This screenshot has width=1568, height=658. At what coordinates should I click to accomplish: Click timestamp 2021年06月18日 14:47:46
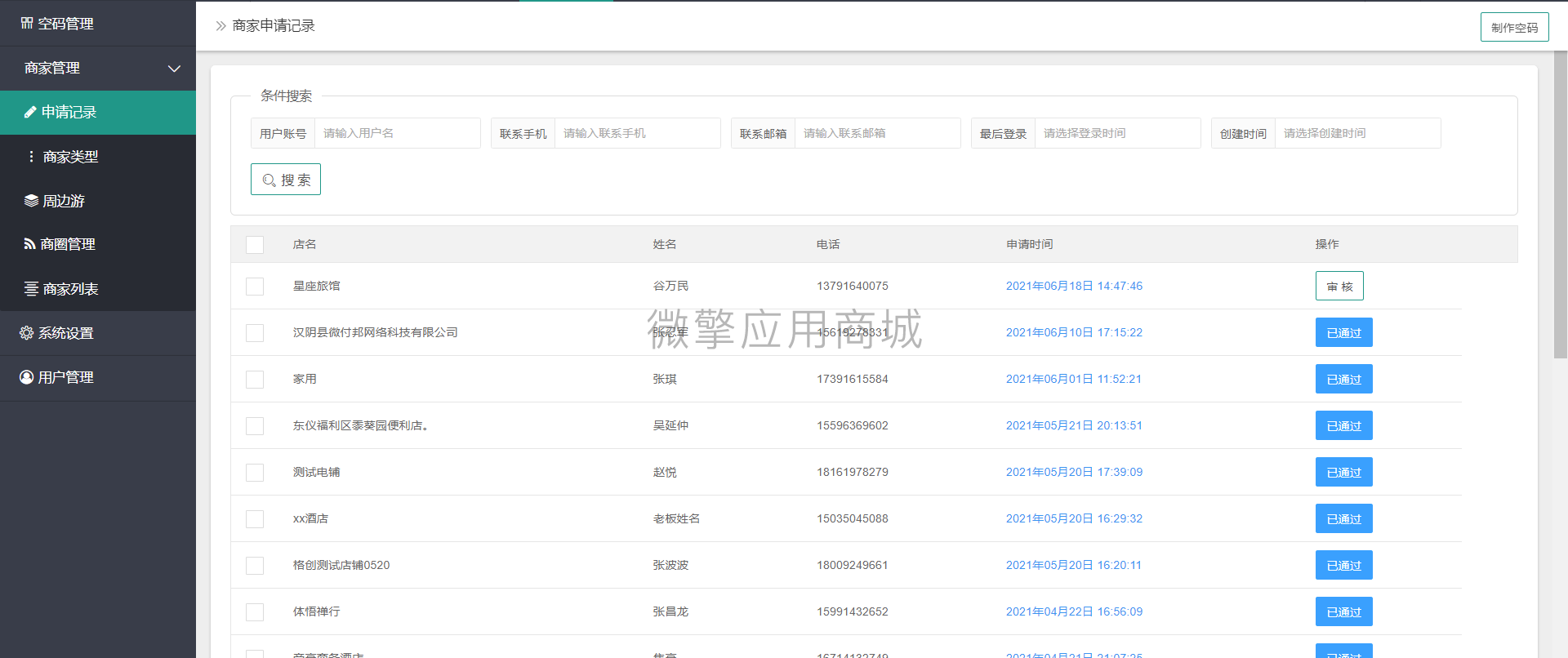[1074, 286]
